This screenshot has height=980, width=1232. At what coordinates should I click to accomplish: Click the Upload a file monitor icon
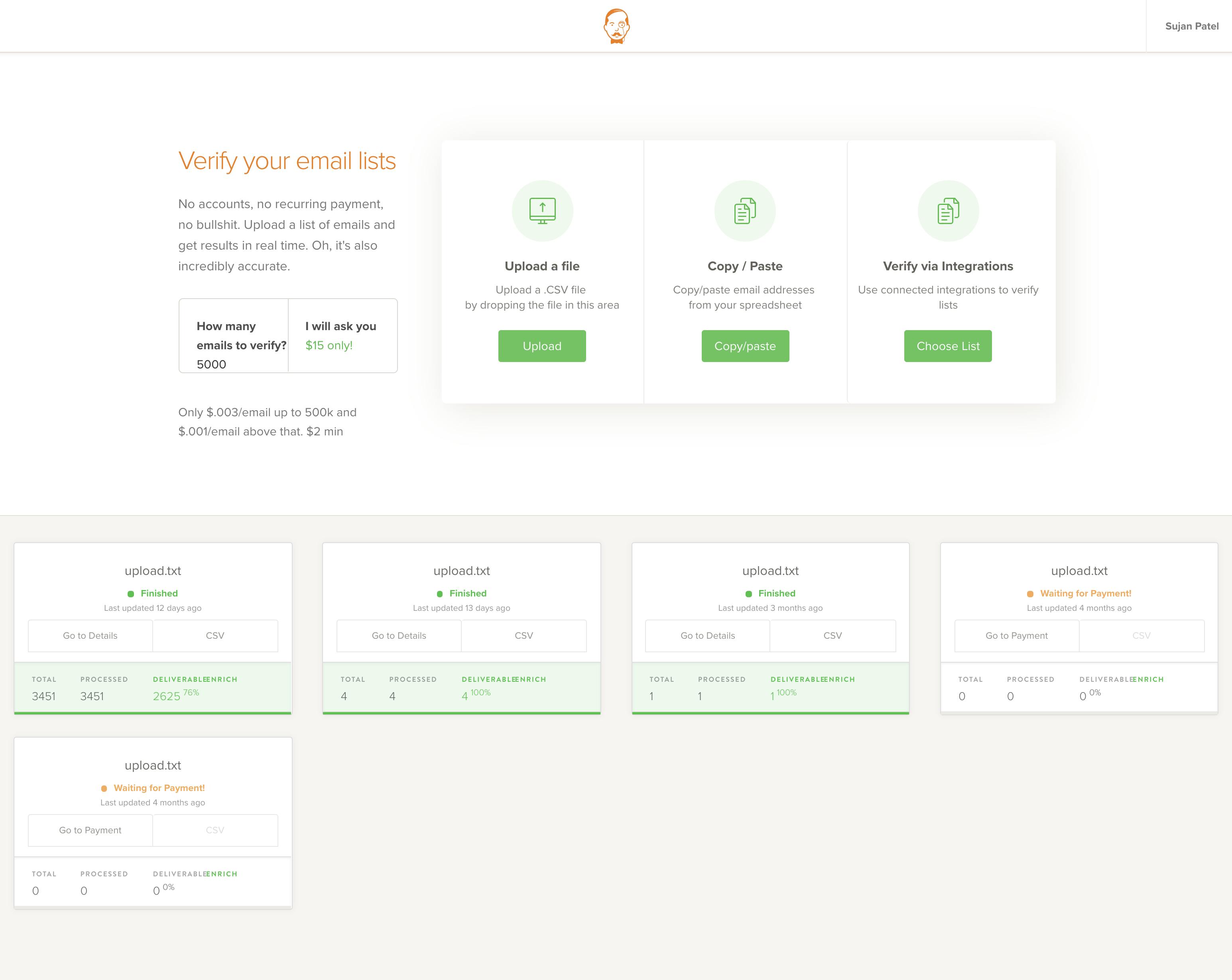pos(542,211)
